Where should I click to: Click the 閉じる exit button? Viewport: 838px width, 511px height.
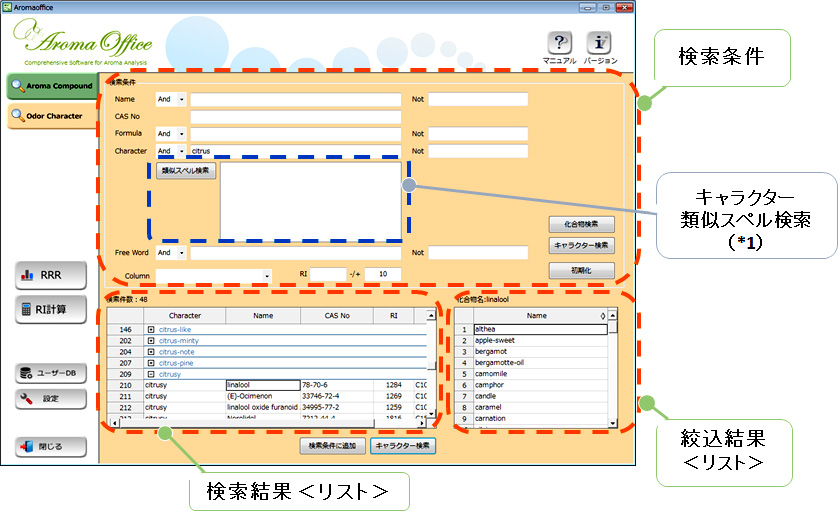coord(51,447)
